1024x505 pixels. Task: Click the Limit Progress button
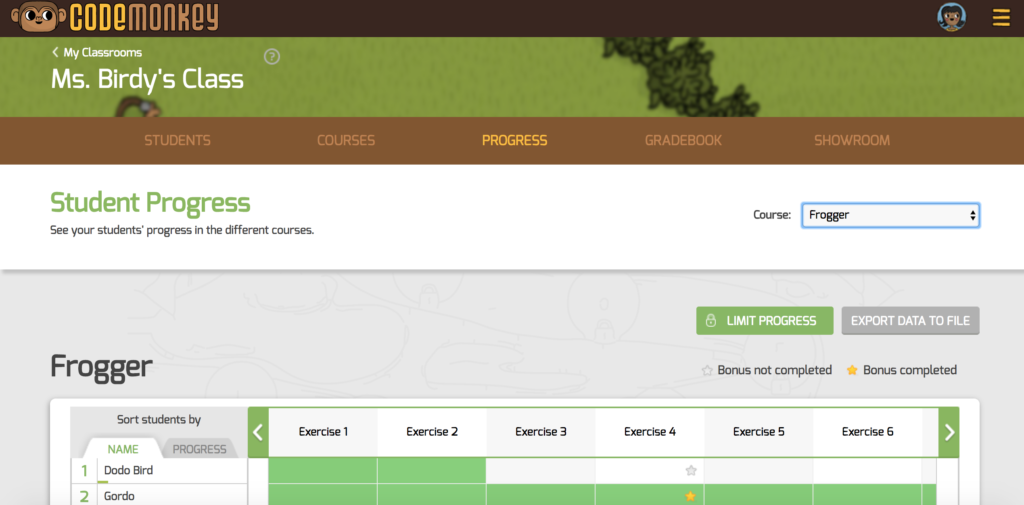[764, 321]
